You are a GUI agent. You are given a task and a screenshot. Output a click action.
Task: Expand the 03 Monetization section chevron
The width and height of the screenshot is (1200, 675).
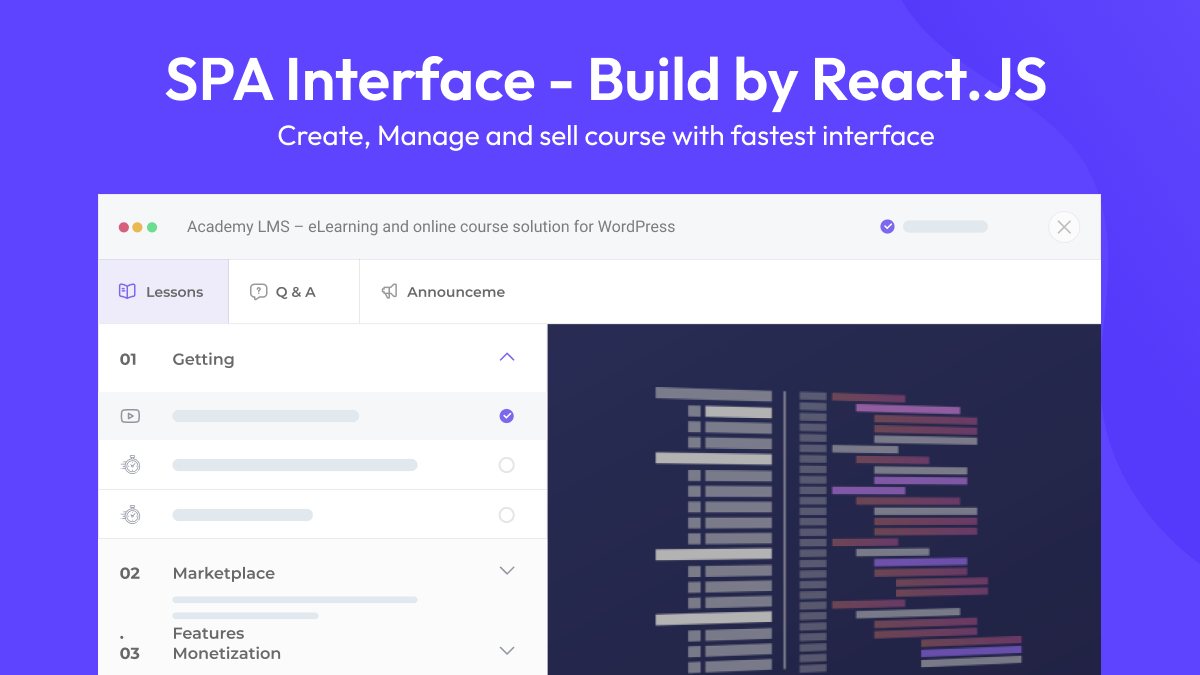[x=507, y=651]
